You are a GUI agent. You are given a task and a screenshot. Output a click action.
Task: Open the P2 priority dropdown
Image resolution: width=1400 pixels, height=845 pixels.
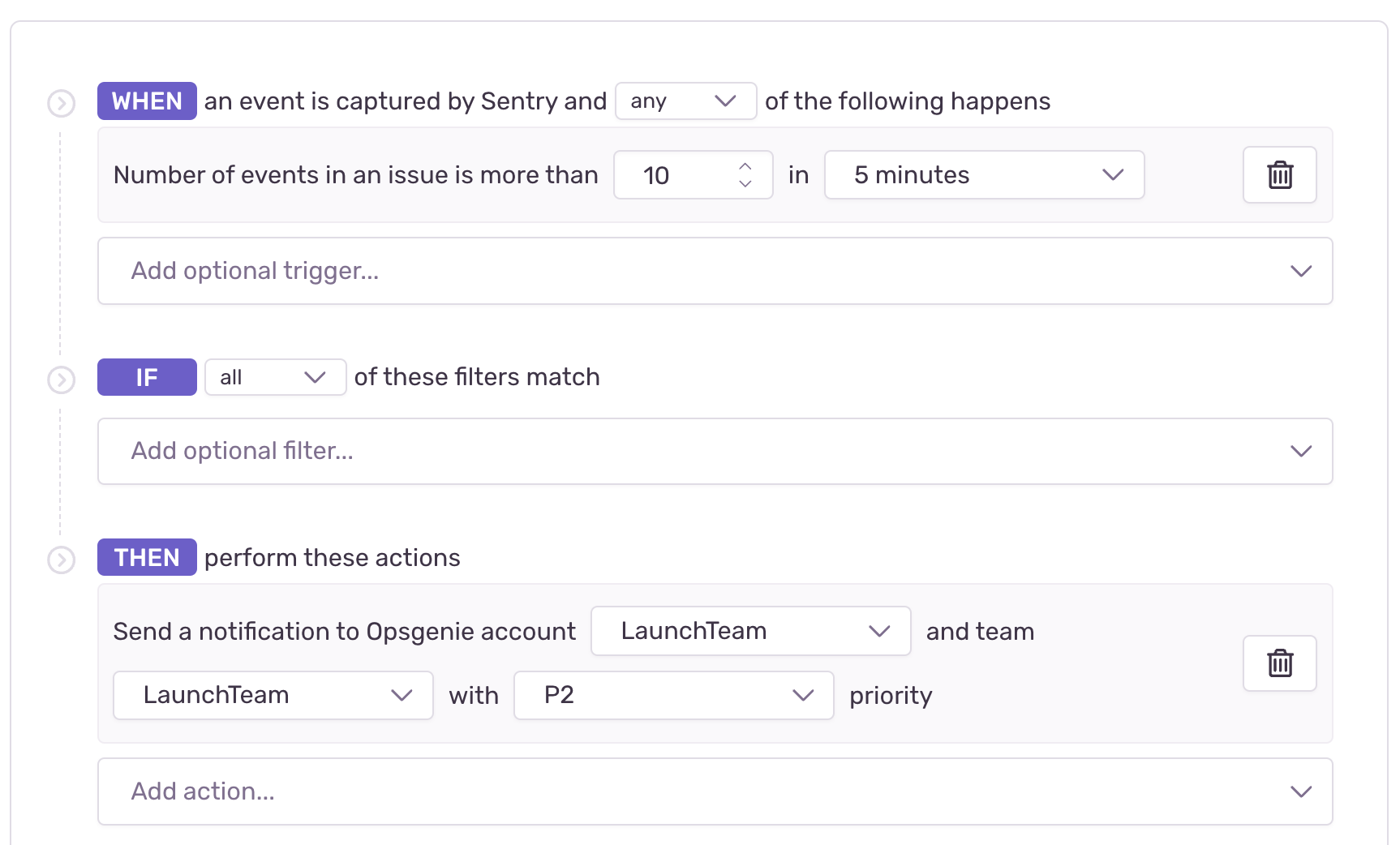coord(673,695)
